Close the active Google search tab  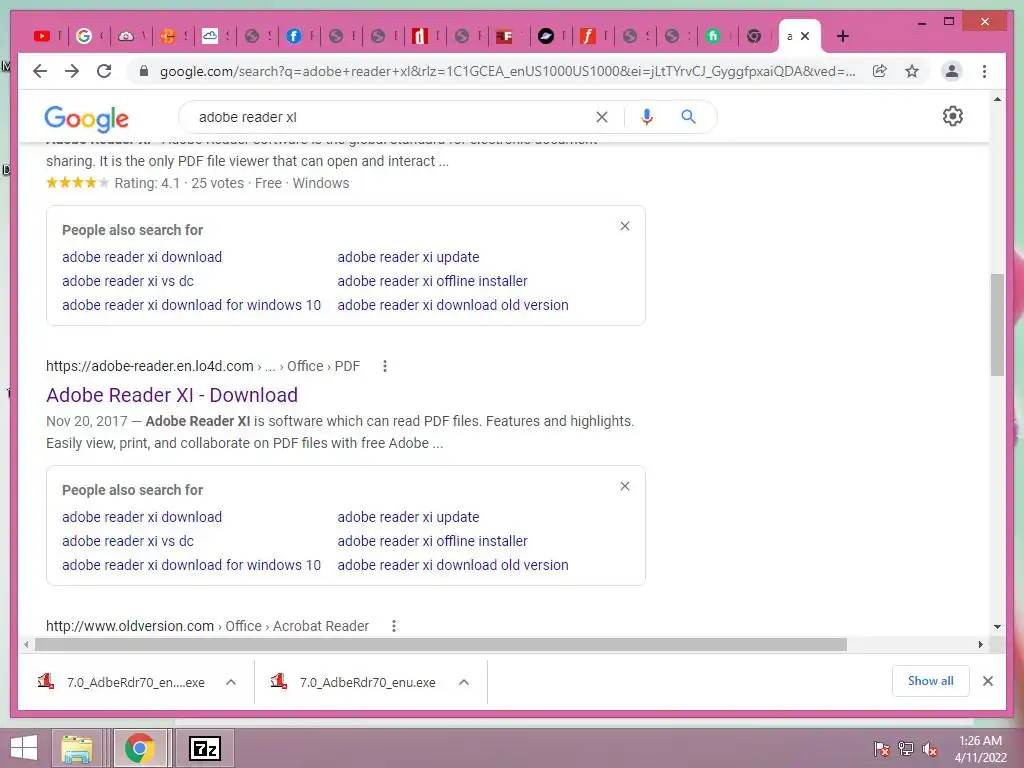click(805, 36)
